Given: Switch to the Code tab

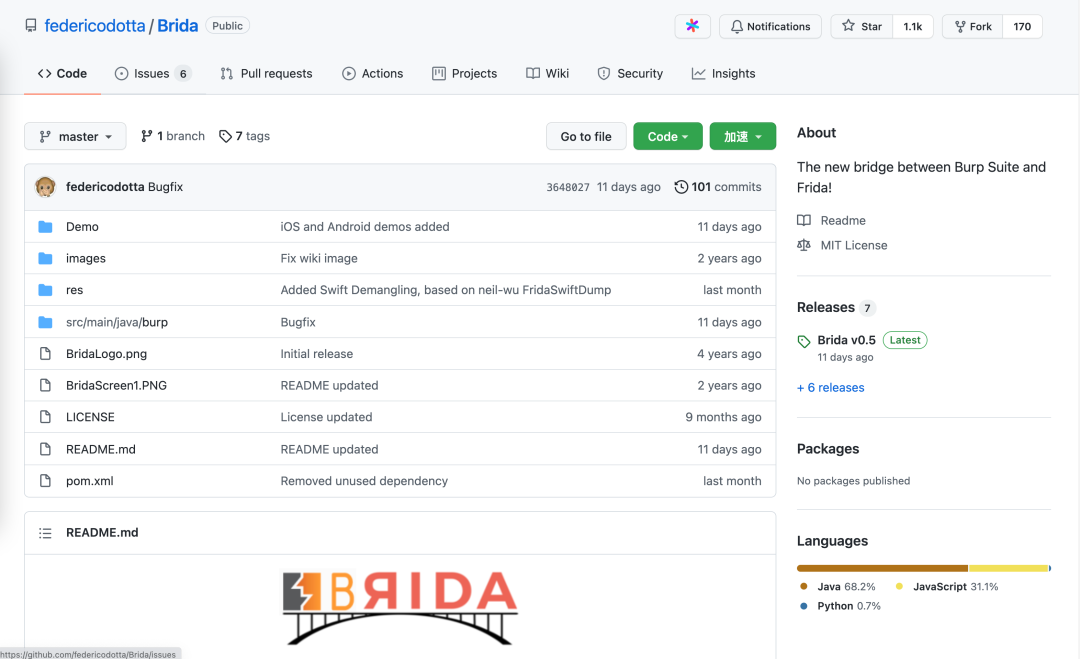Looking at the screenshot, I should click(x=63, y=74).
